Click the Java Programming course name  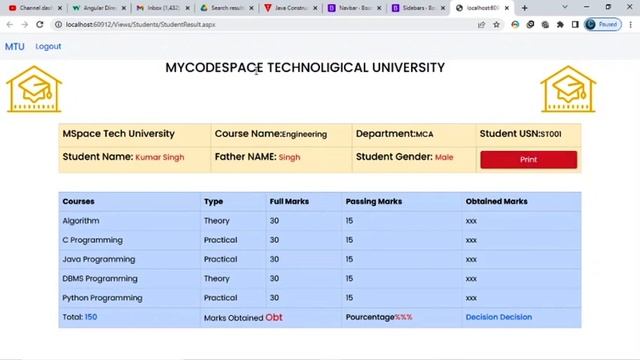99,259
